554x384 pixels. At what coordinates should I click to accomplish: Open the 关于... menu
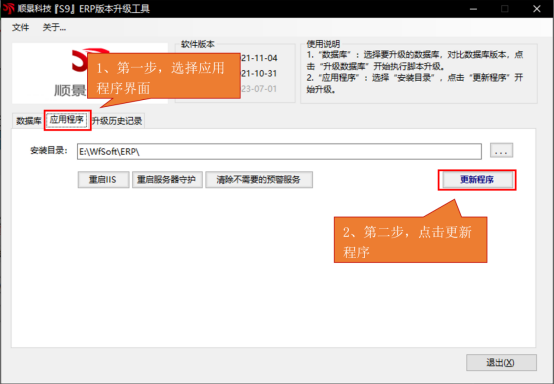coord(54,27)
